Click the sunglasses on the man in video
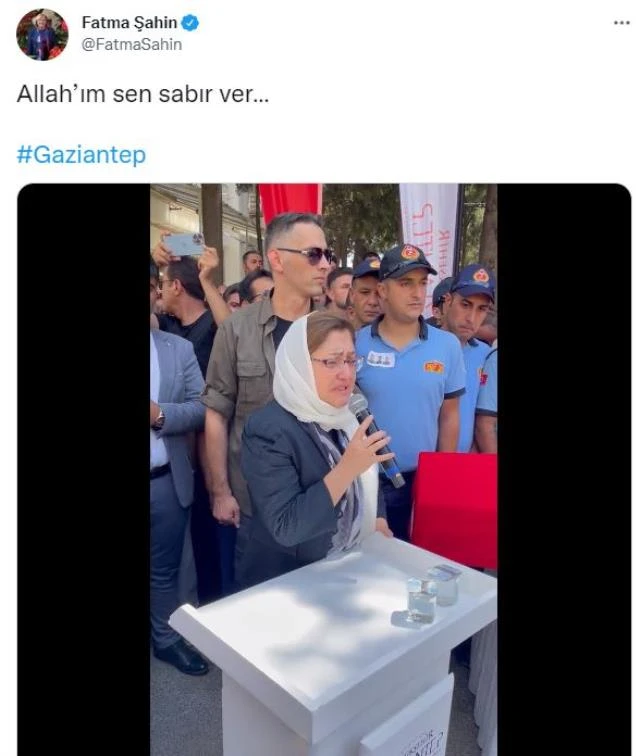The image size is (640, 756). (306, 254)
